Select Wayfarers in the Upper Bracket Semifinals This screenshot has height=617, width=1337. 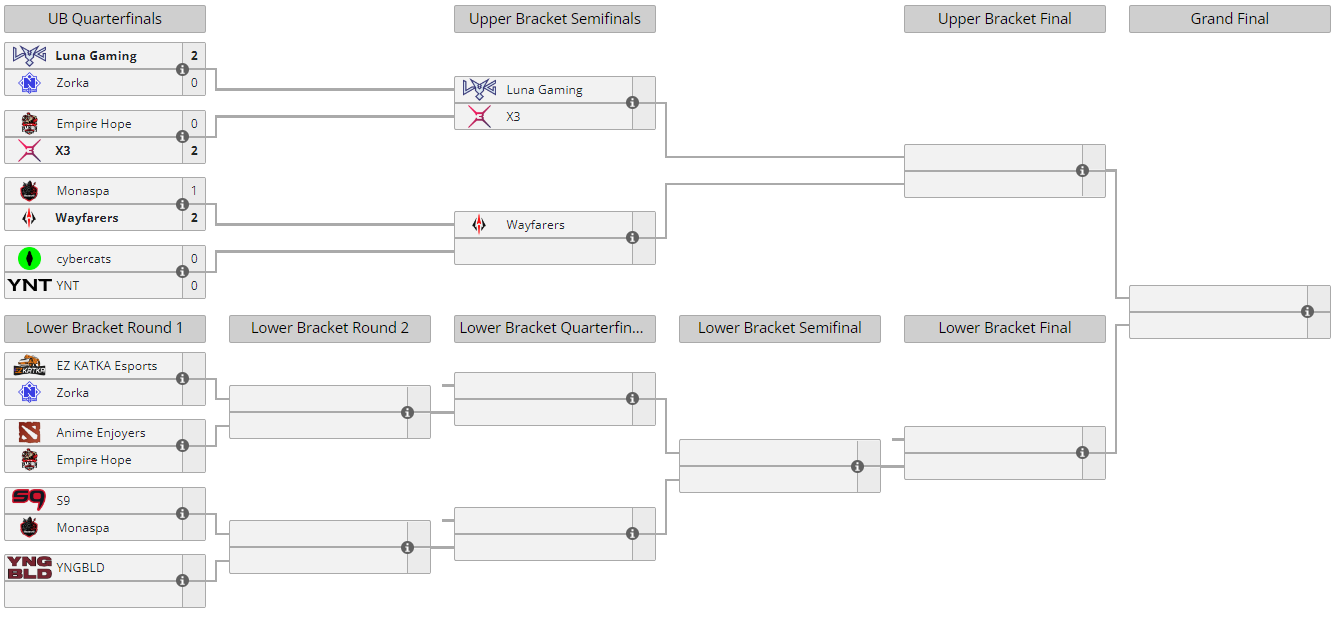(x=535, y=225)
